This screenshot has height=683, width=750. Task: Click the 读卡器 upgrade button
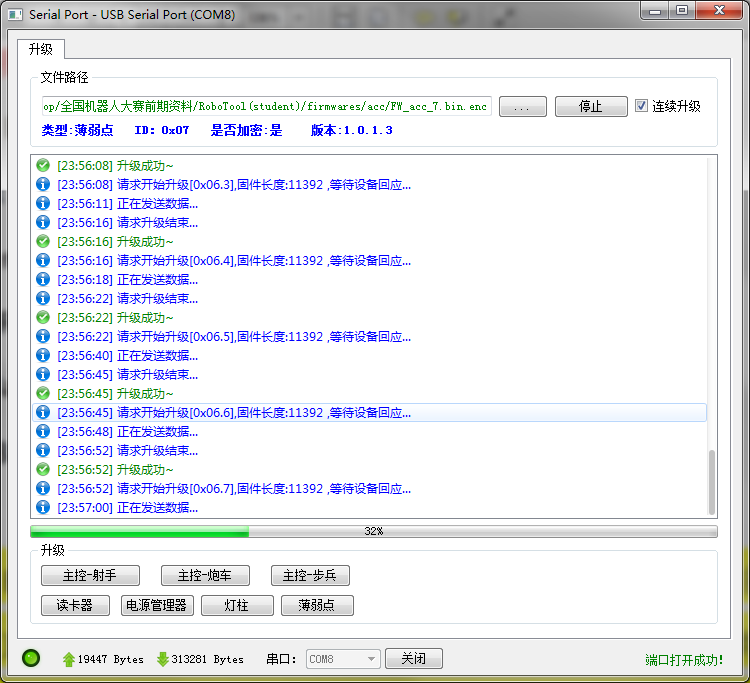pyautogui.click(x=75, y=606)
